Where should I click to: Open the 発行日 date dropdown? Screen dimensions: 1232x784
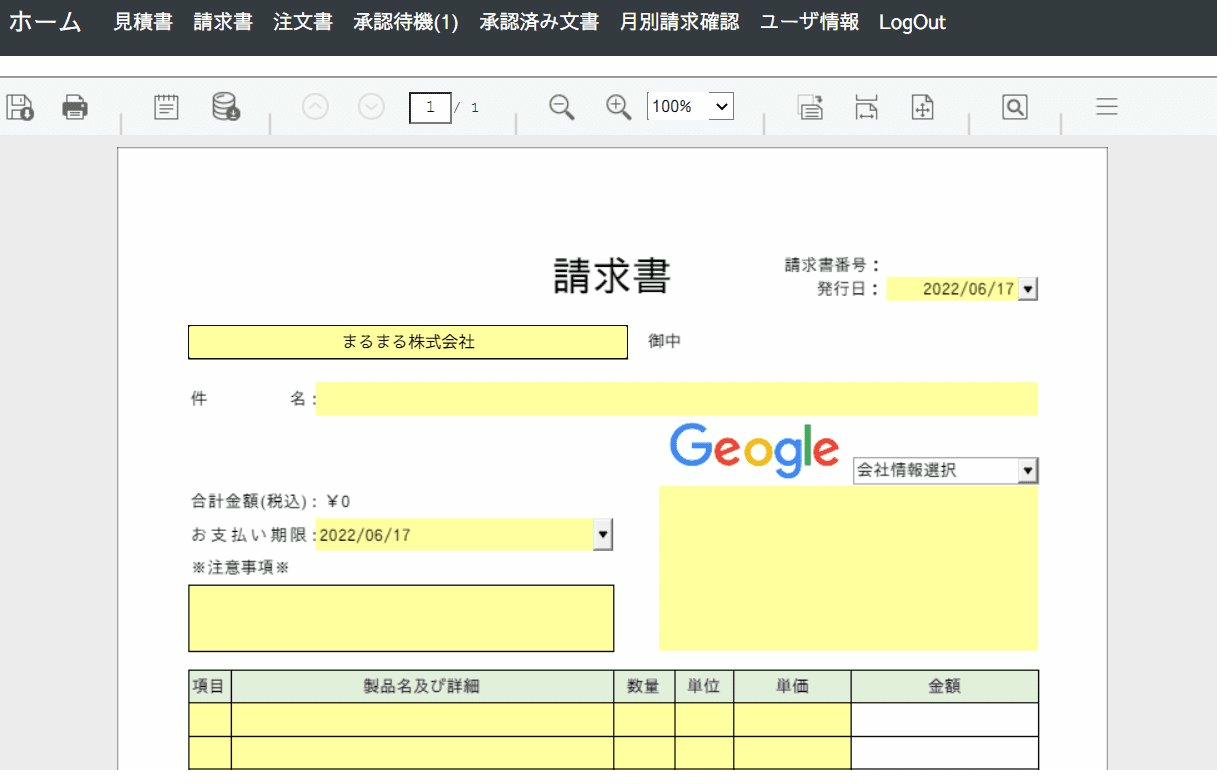[x=1030, y=288]
